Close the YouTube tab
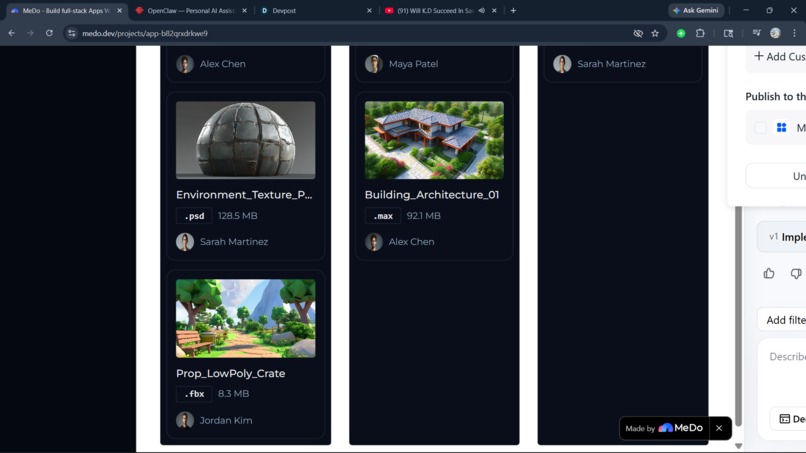The height and width of the screenshot is (453, 806). (494, 10)
